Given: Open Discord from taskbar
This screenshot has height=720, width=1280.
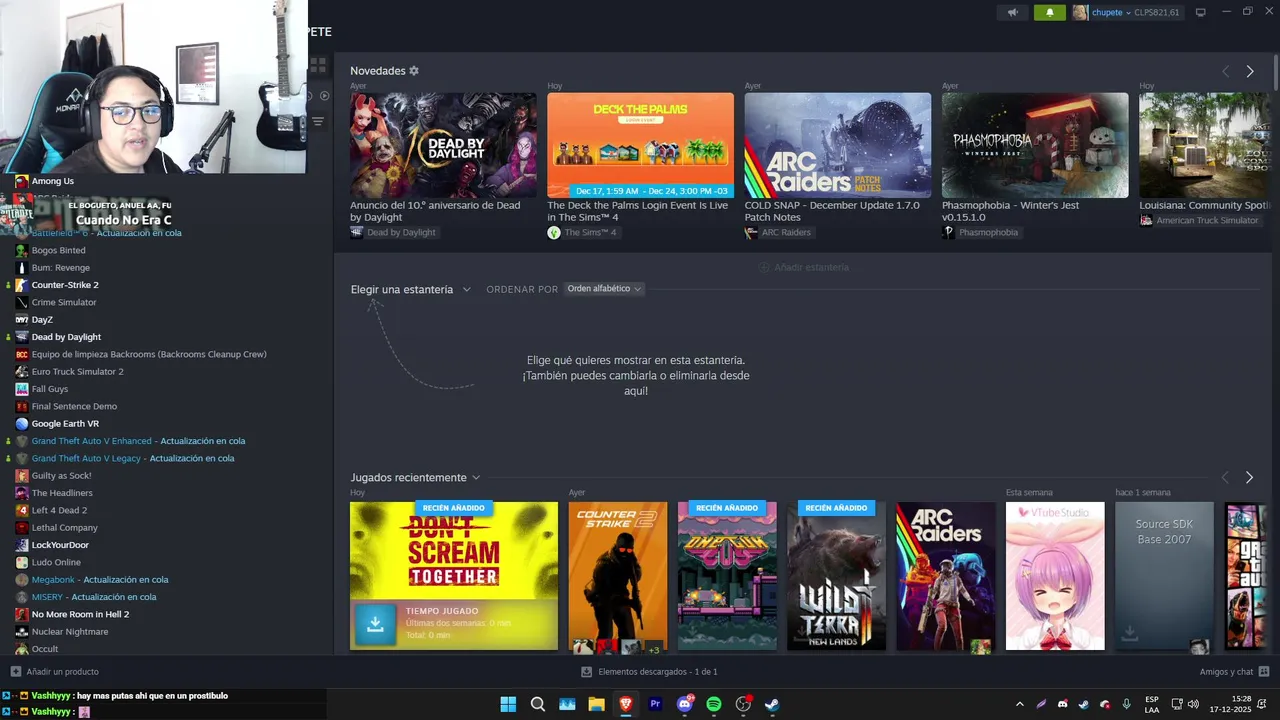Looking at the screenshot, I should click(x=685, y=704).
